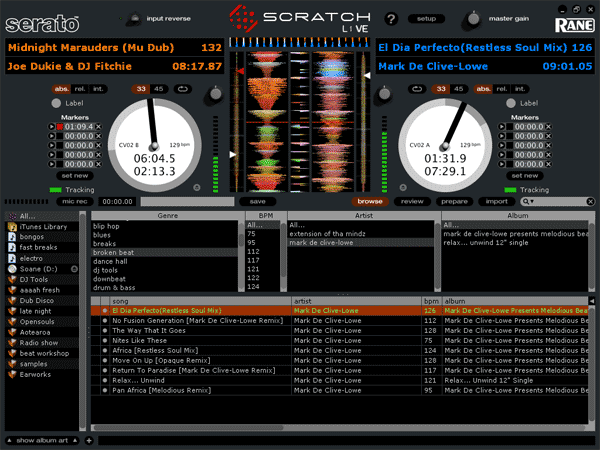600x450 pixels.
Task: Open right deck Label color picker
Action: coord(511,103)
